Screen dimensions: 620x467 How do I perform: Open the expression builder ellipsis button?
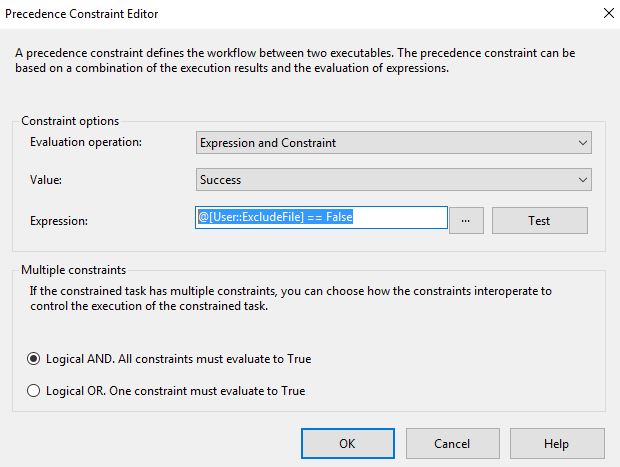pyautogui.click(x=466, y=220)
